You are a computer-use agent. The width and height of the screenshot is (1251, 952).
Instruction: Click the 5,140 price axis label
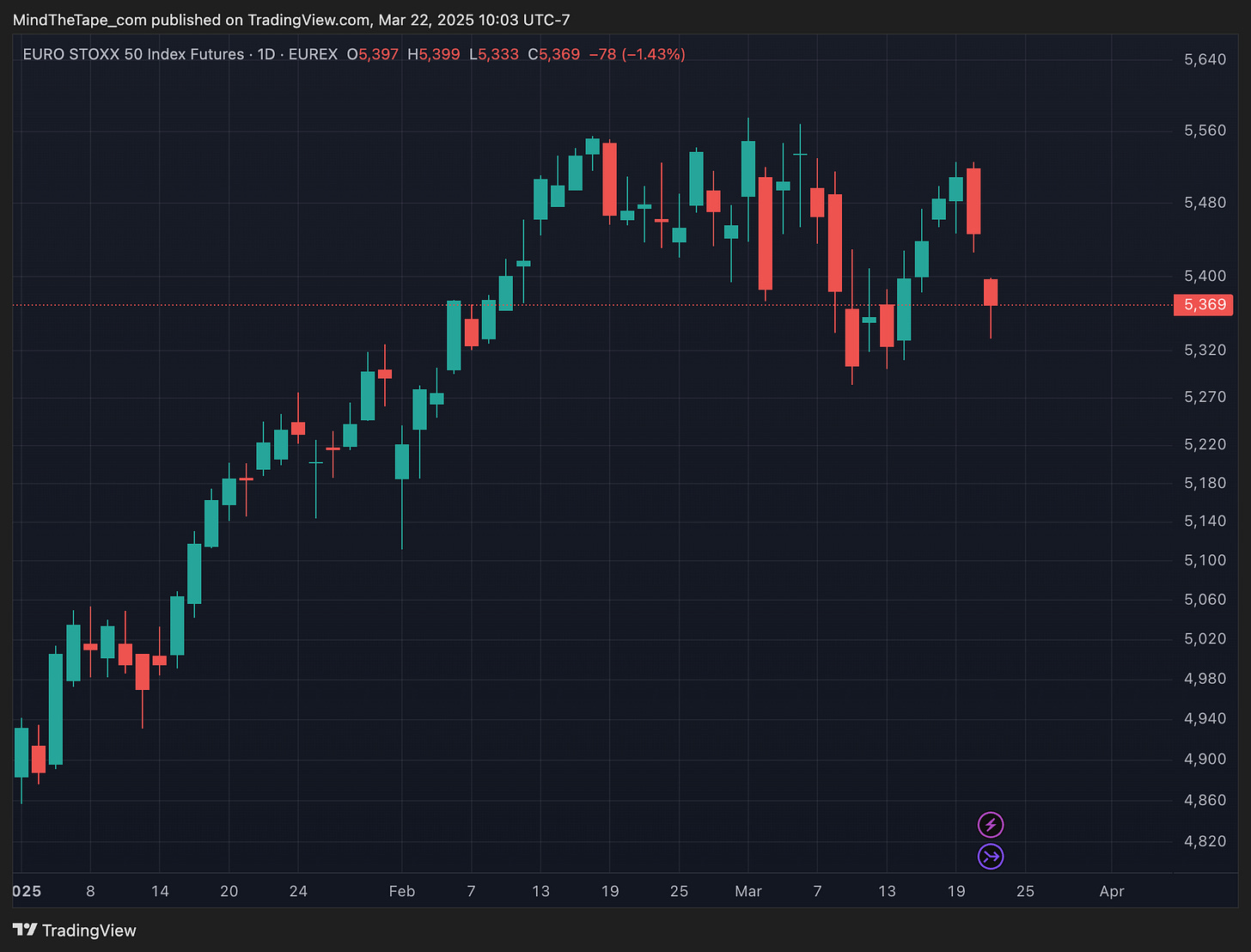(1205, 521)
